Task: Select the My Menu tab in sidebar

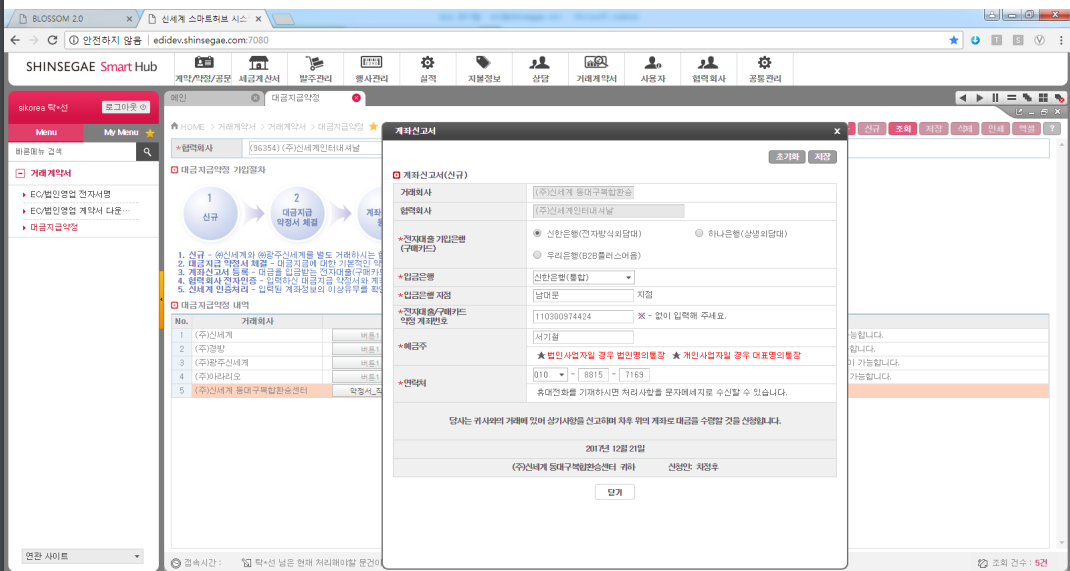Action: pos(121,132)
